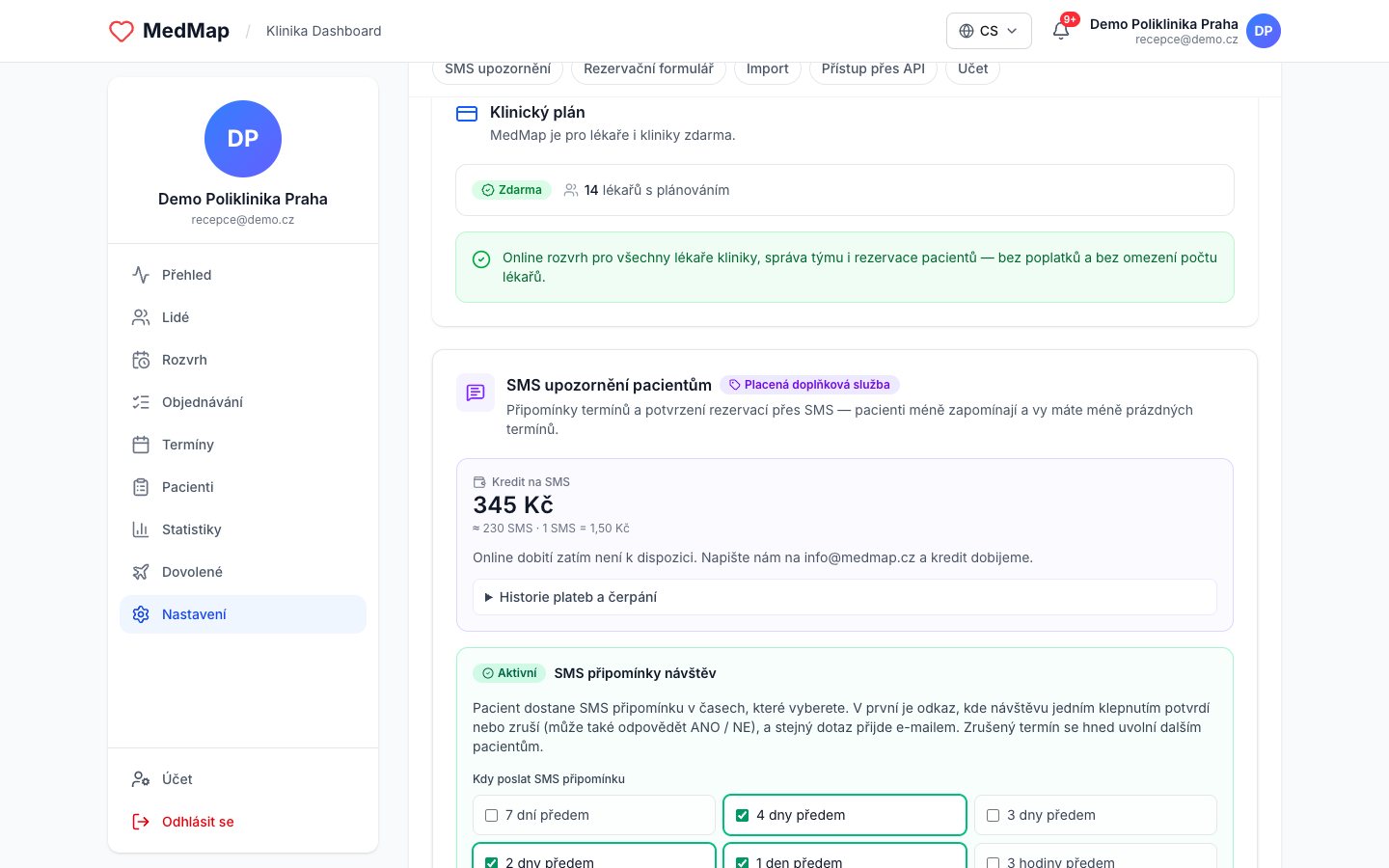Viewport: 1389px width, 868px height.
Task: Click the Dovolené airplane icon
Action: pos(141,572)
